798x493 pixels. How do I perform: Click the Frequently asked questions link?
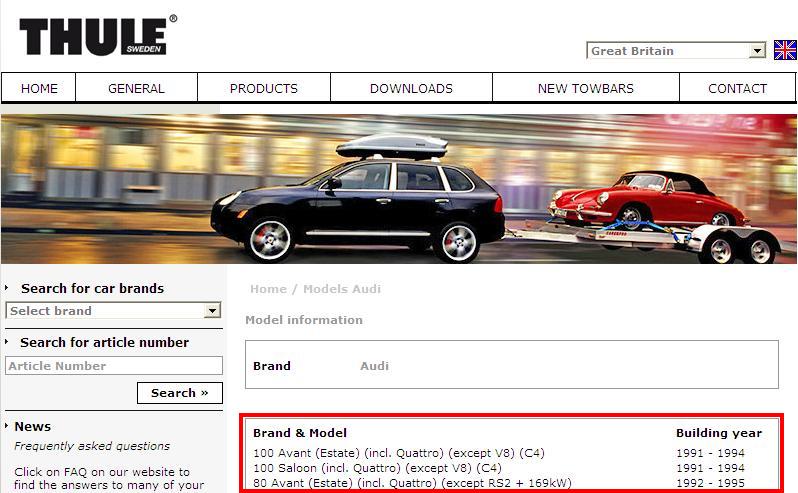coord(92,446)
